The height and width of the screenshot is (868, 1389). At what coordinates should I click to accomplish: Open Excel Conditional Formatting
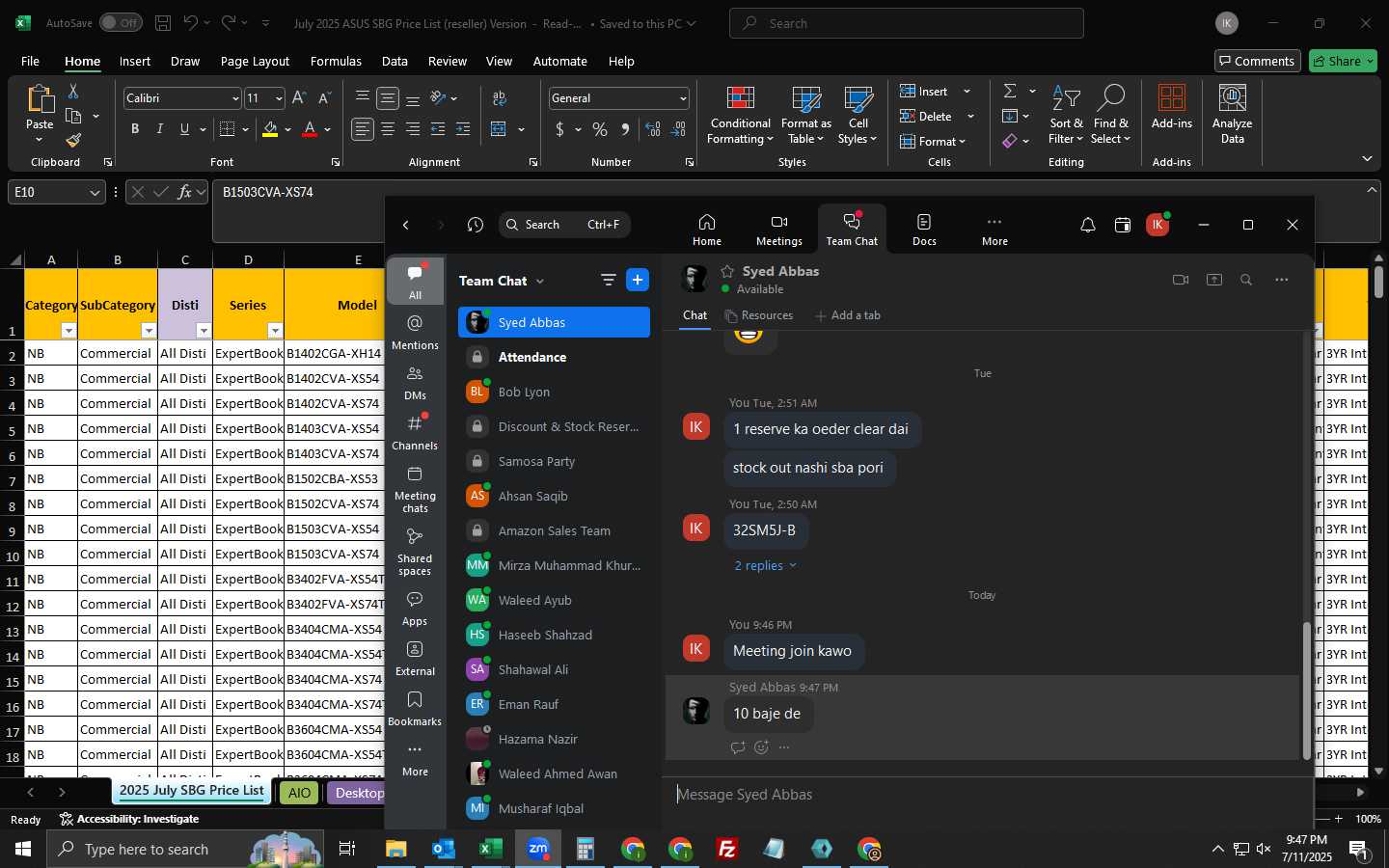tap(740, 116)
